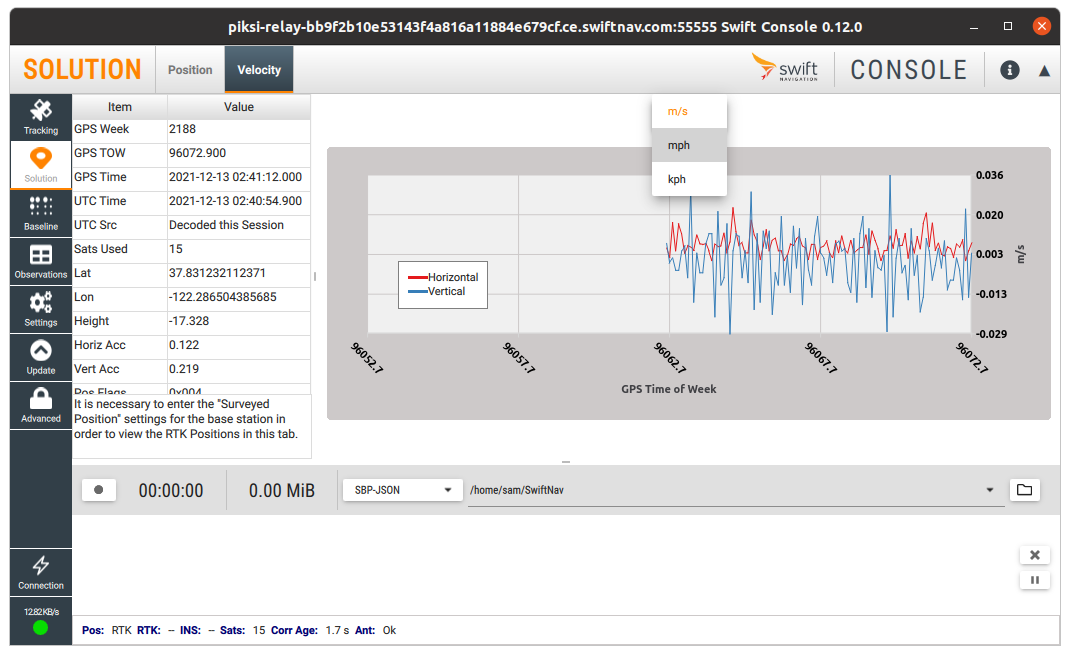The width and height of the screenshot is (1070, 655).
Task: Open the Advanced lock panel
Action: 41,405
